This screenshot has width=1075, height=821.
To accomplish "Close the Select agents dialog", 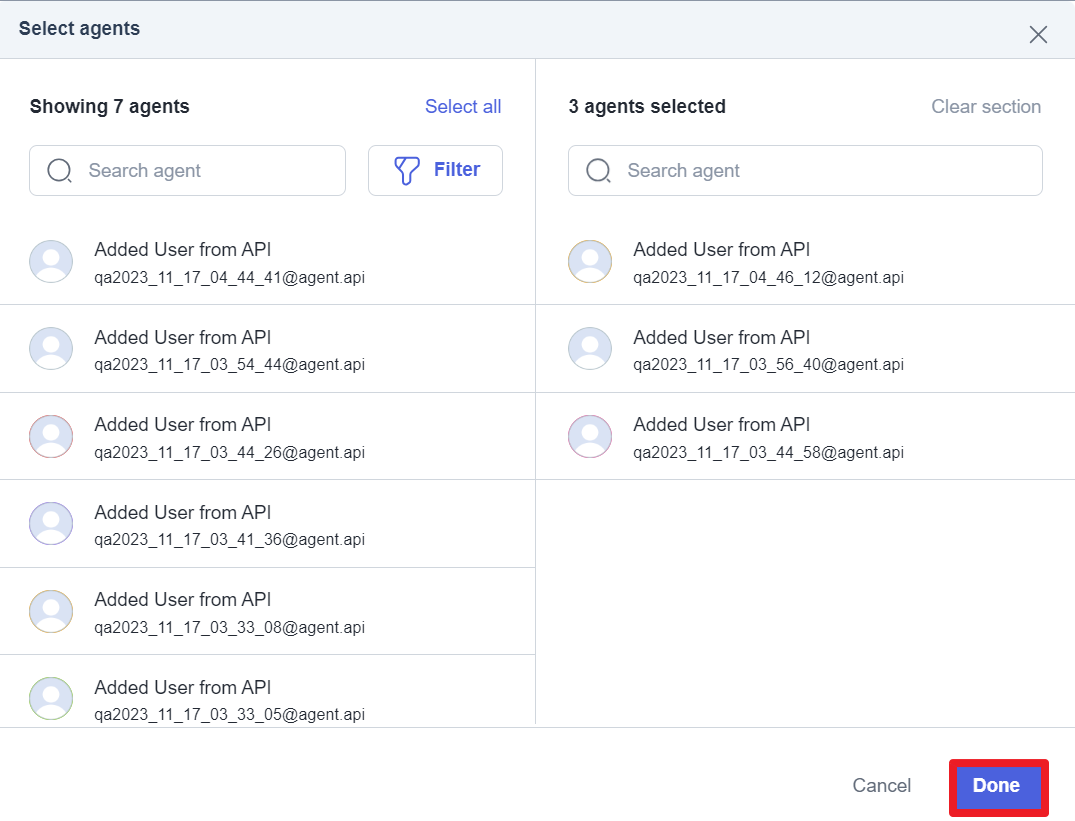I will pos(1038,34).
